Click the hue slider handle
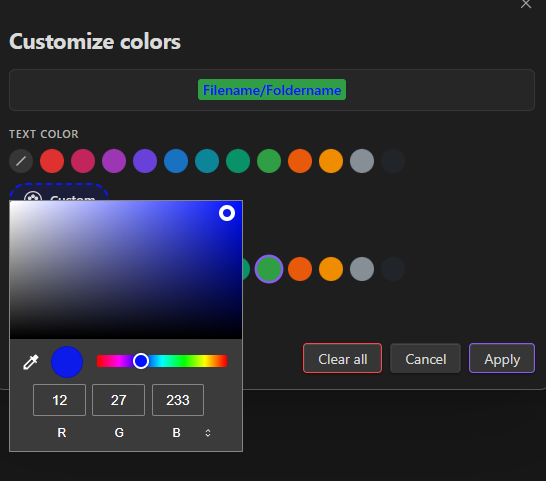Screen dimensions: 546x481 click(141, 361)
